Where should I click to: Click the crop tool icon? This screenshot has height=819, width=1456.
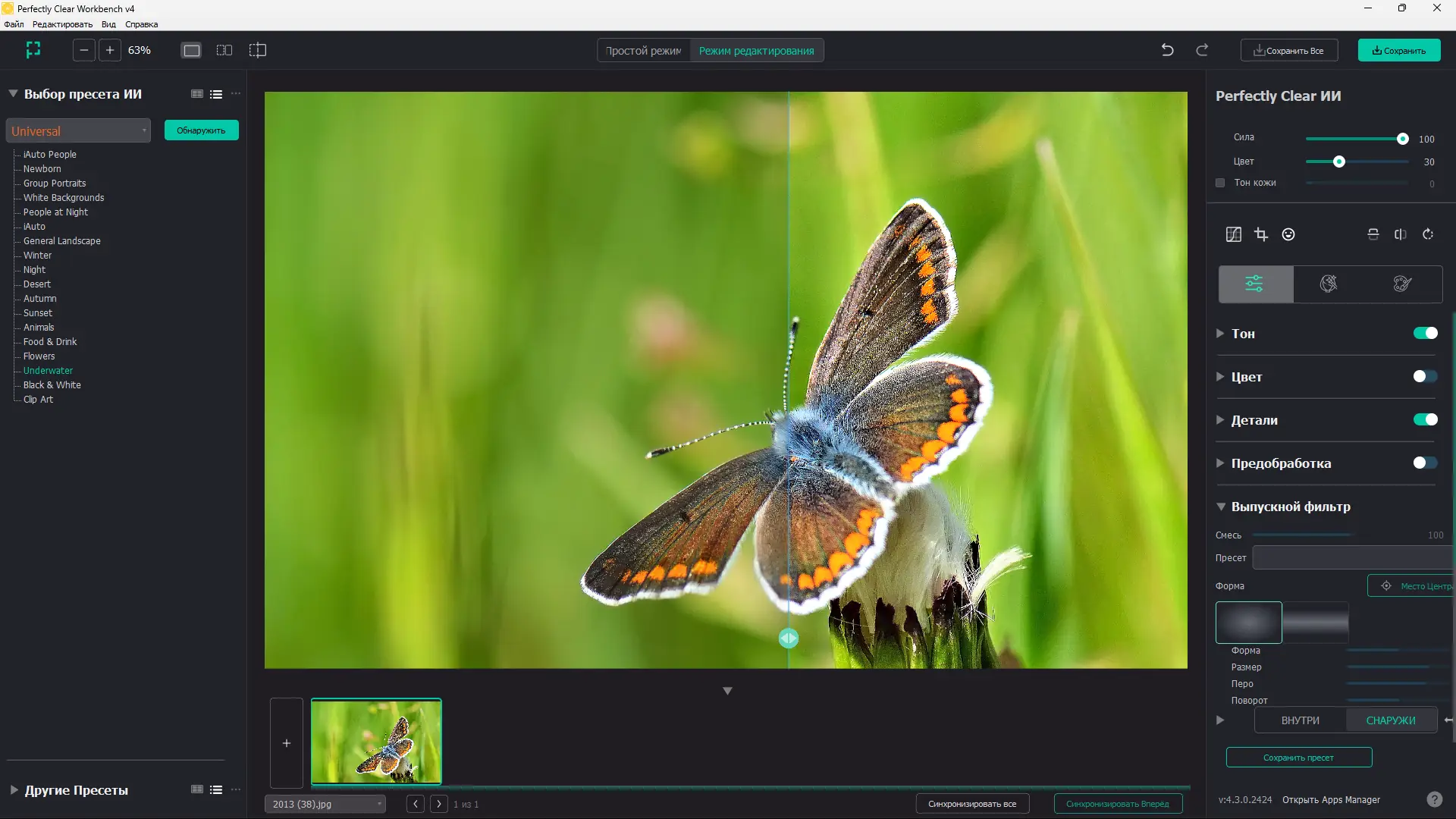tap(1261, 234)
